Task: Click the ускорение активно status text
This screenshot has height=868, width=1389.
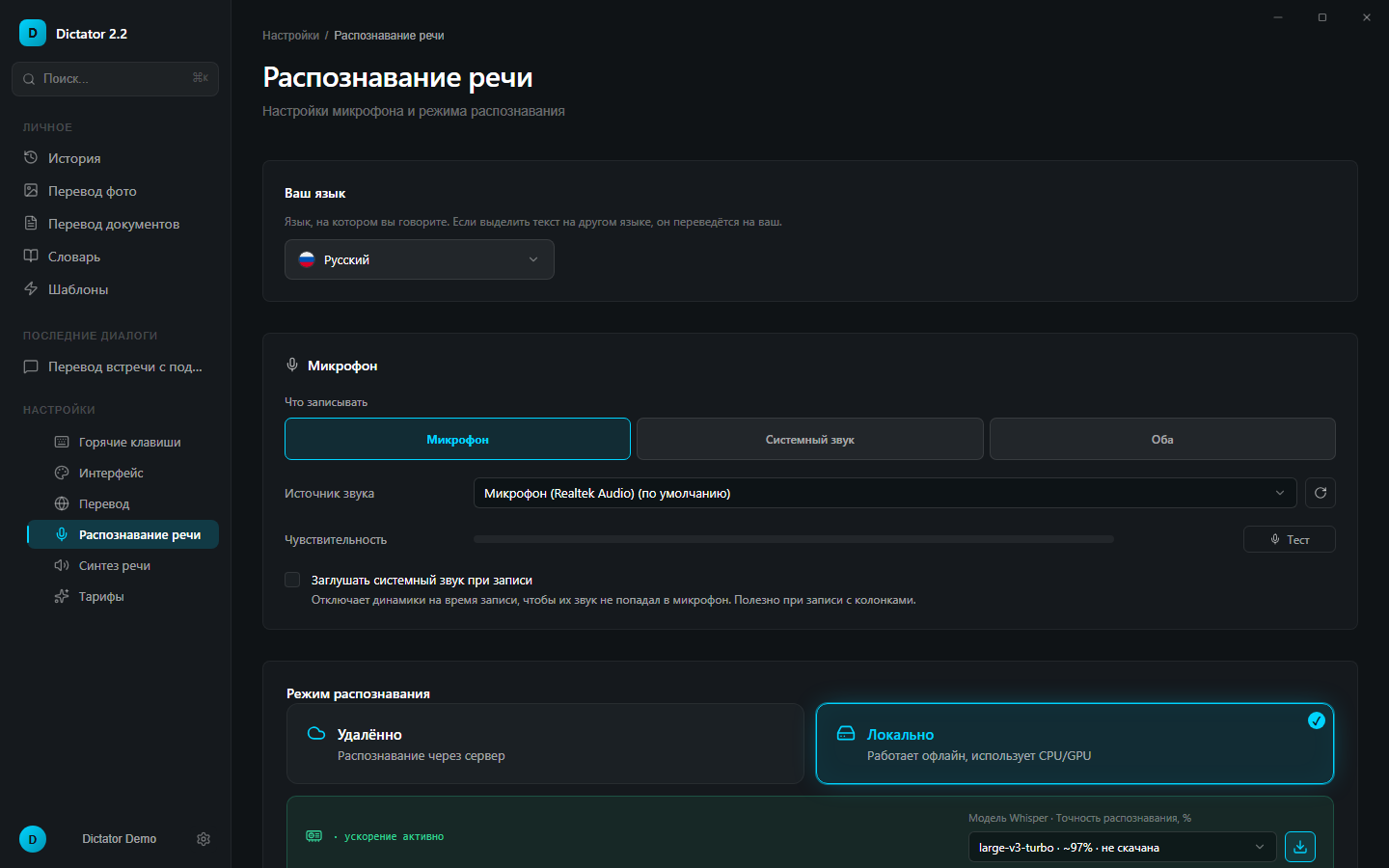Action: pos(394,836)
